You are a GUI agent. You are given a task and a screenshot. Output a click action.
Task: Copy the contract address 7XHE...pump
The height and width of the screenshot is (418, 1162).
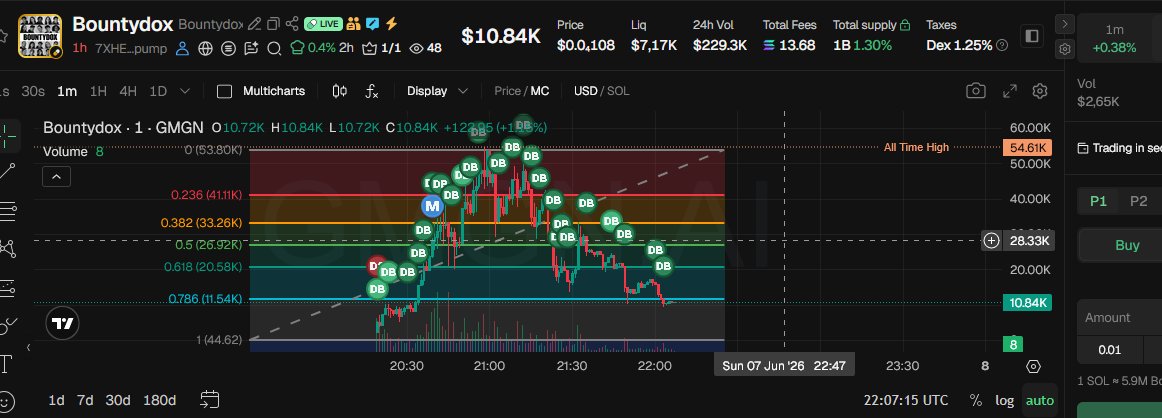coord(131,49)
